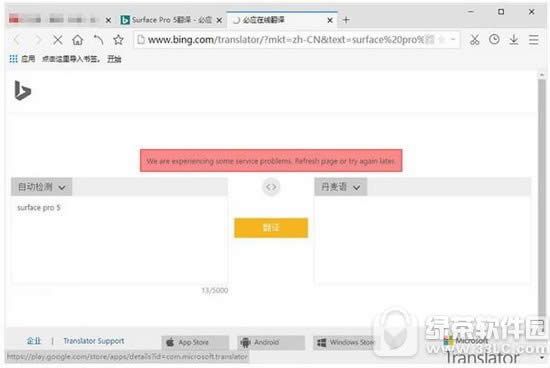
Task: Click the translation output area
Action: [423, 240]
